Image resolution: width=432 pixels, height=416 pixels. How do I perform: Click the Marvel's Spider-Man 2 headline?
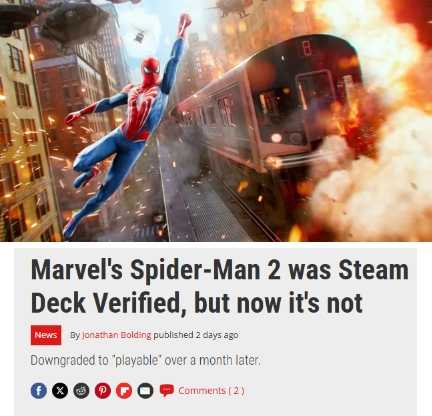[219, 286]
